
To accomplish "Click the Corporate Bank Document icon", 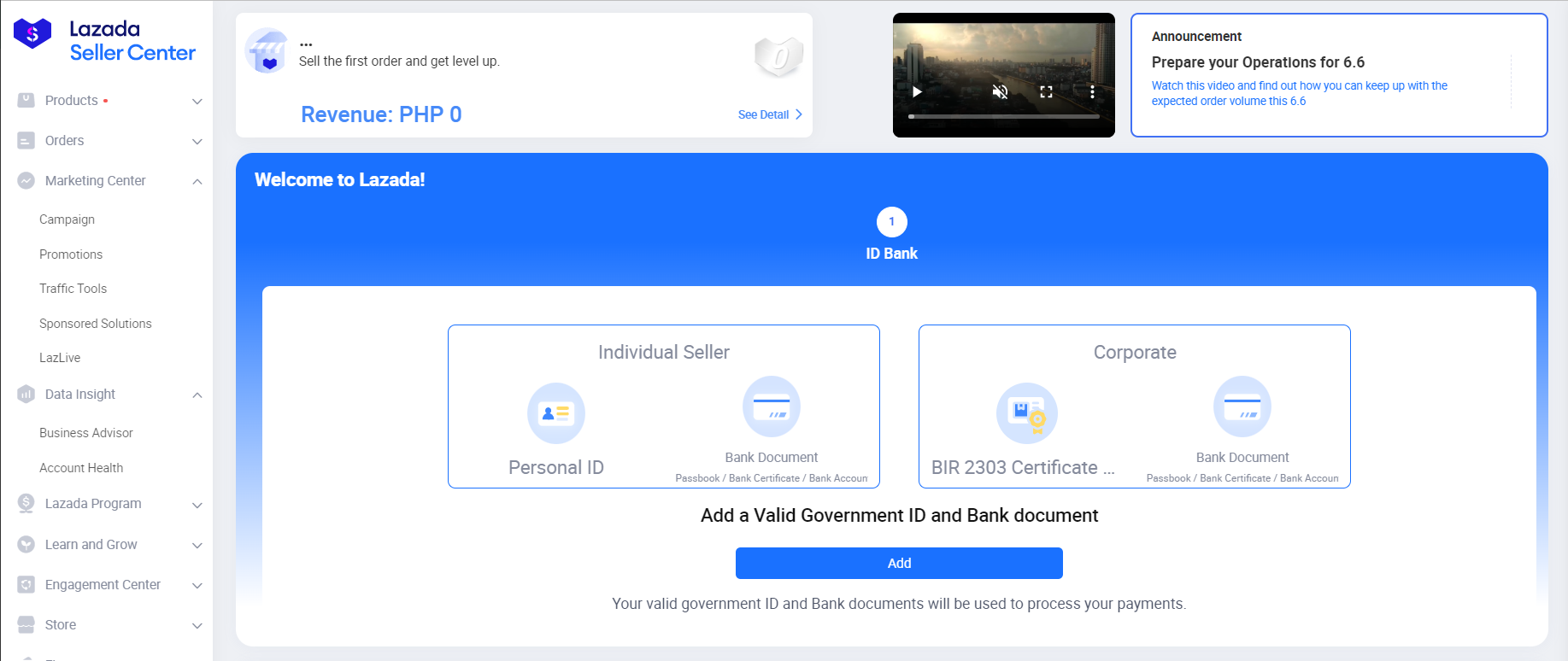I will coord(1242,407).
